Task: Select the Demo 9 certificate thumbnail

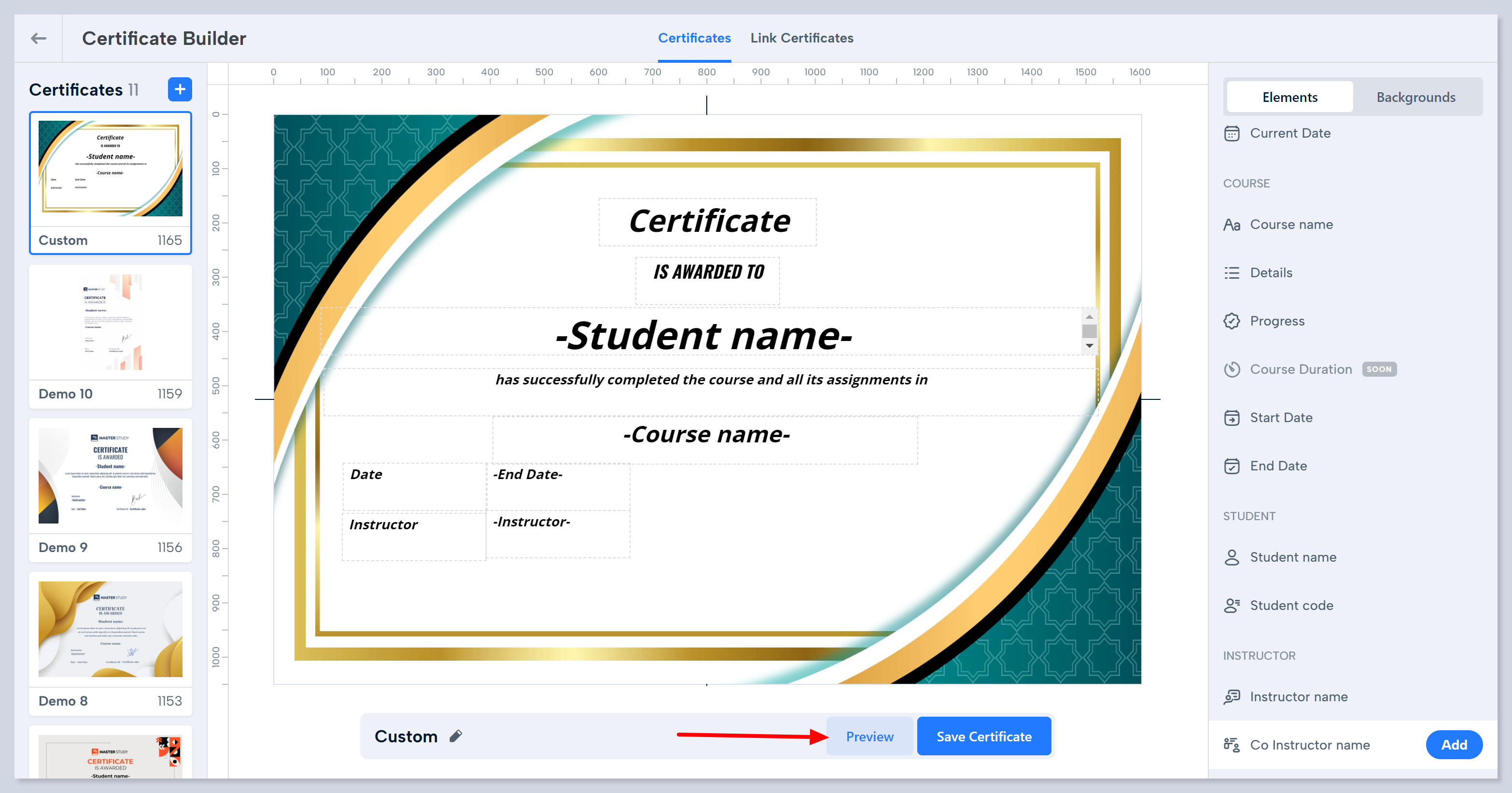Action: pos(111,475)
